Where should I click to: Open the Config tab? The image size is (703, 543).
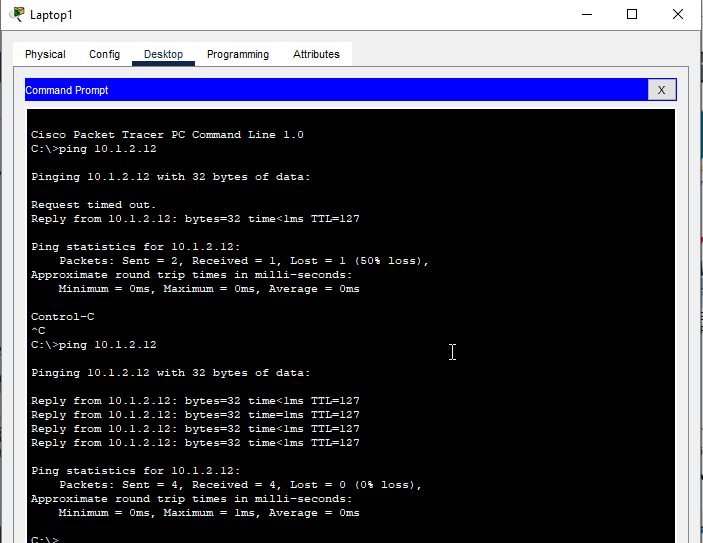(x=104, y=54)
